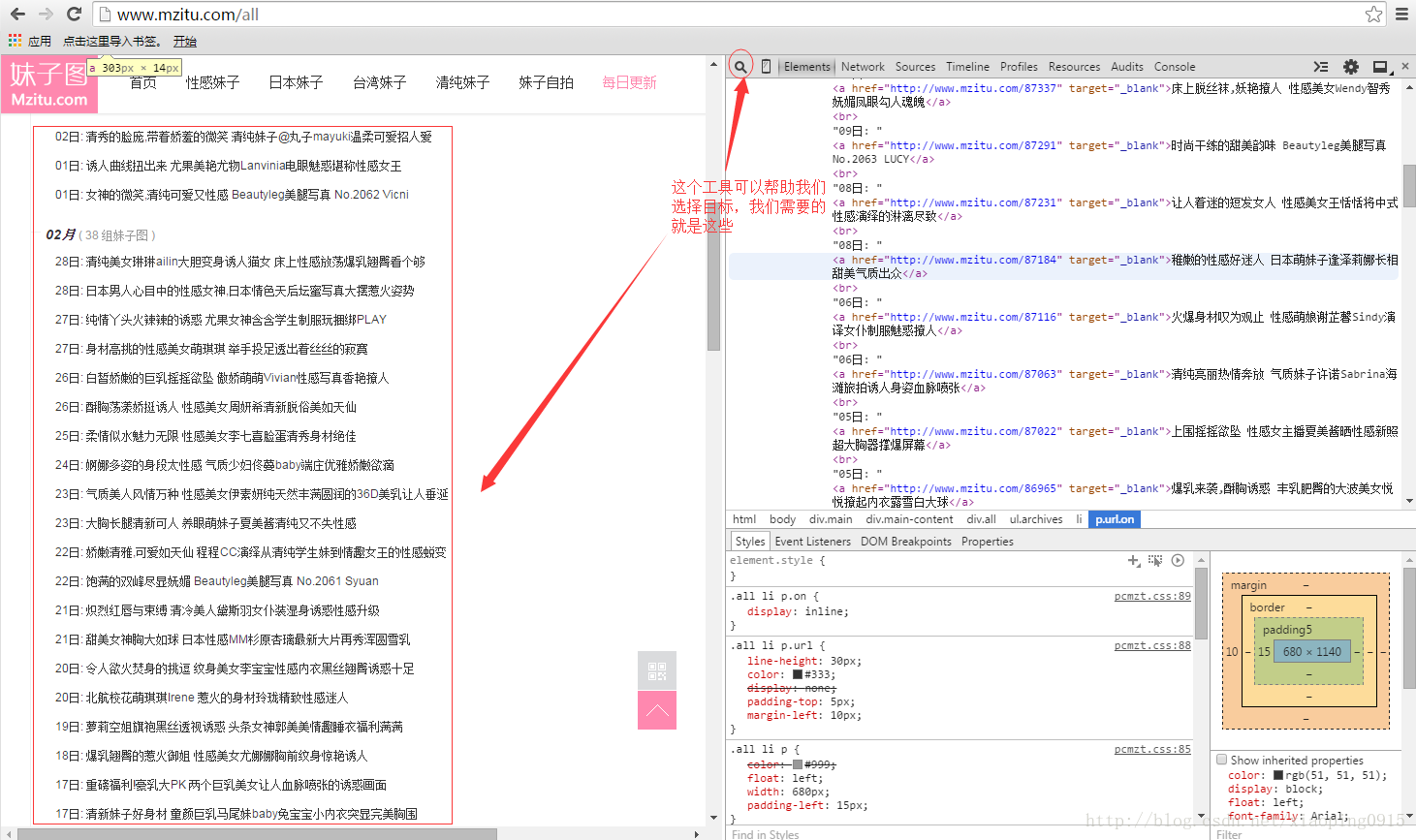Open the apps grid icon in bookmarks bar
Viewport: 1416px width, 840px height.
[x=15, y=41]
